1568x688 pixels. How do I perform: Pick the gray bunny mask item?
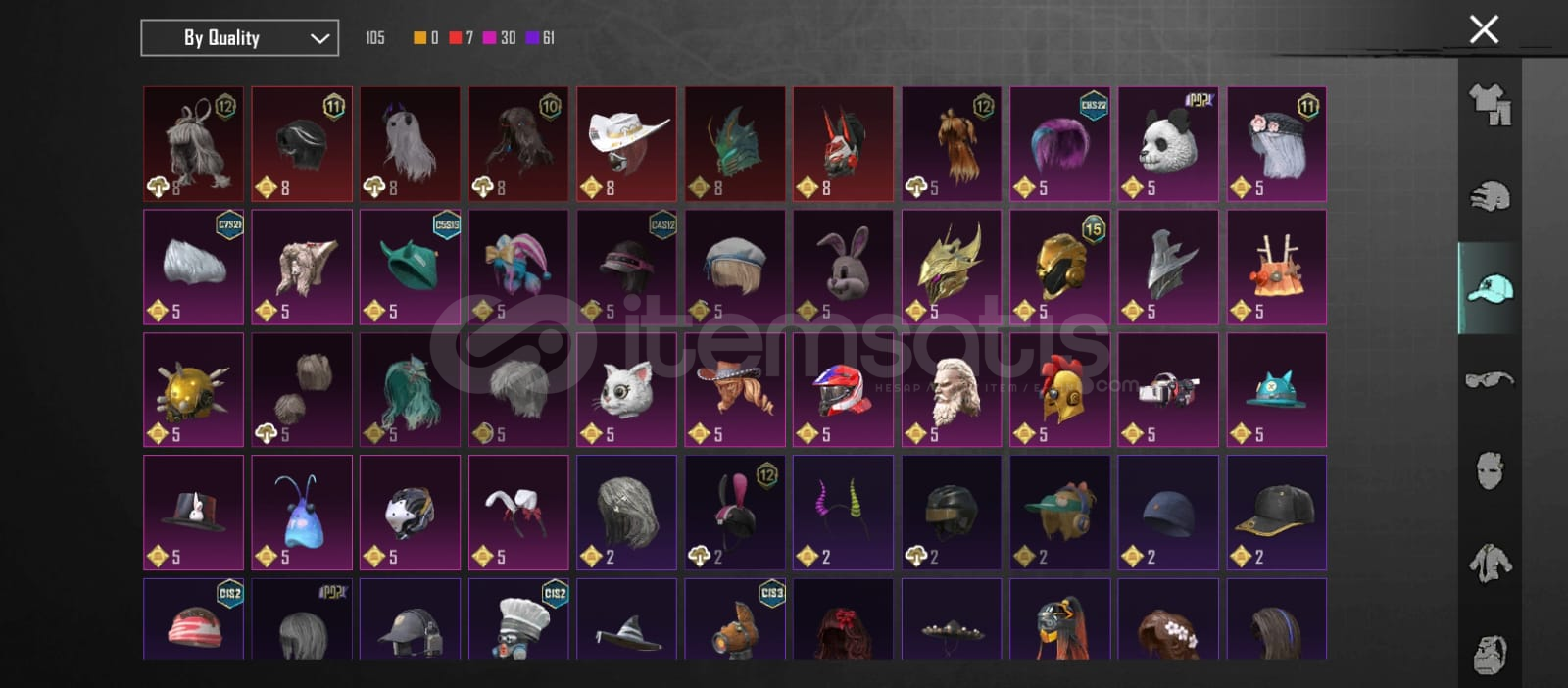point(843,267)
